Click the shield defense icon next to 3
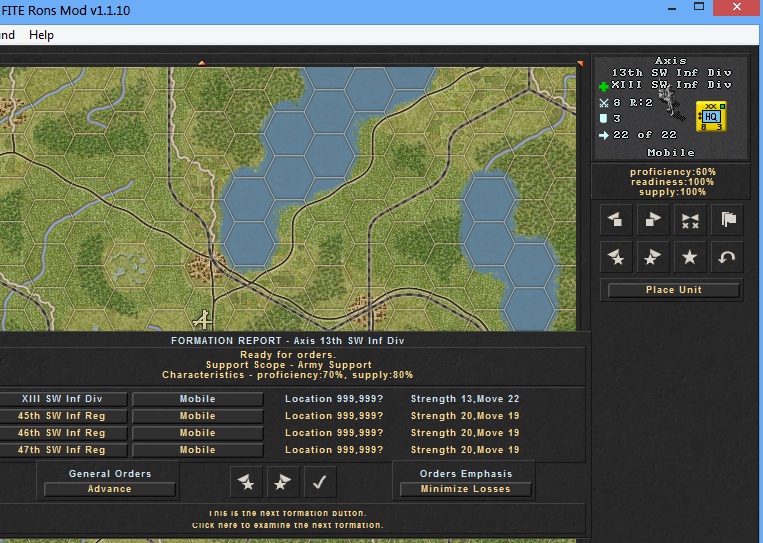 click(603, 118)
